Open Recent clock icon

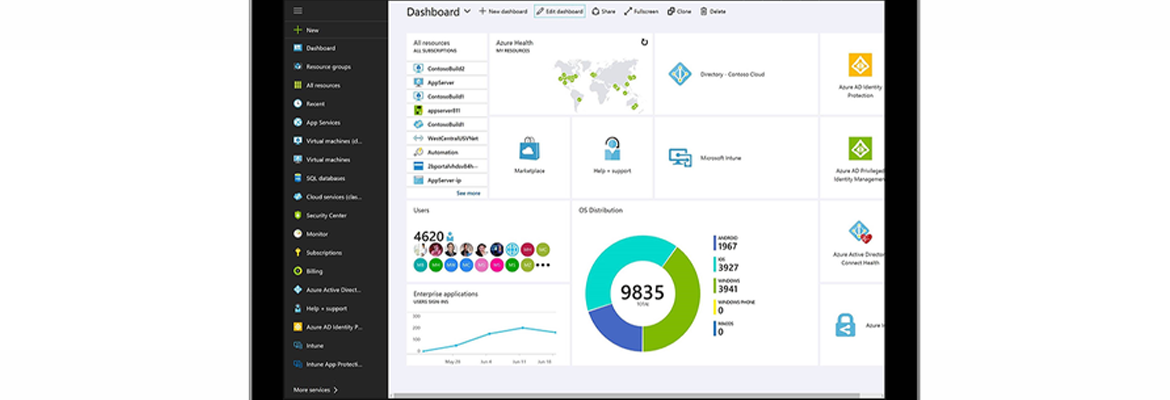(x=298, y=104)
